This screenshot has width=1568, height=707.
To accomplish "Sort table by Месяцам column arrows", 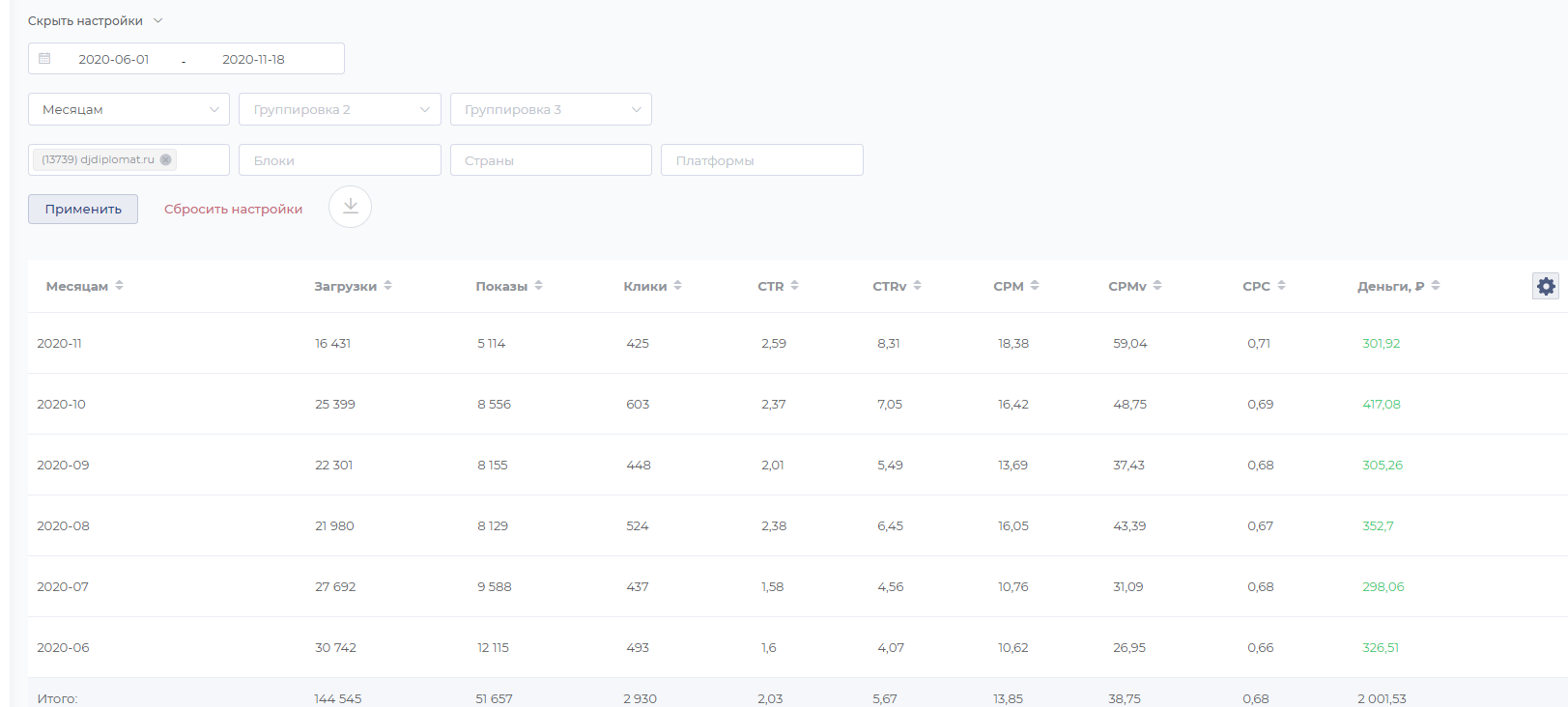I will click(x=120, y=286).
